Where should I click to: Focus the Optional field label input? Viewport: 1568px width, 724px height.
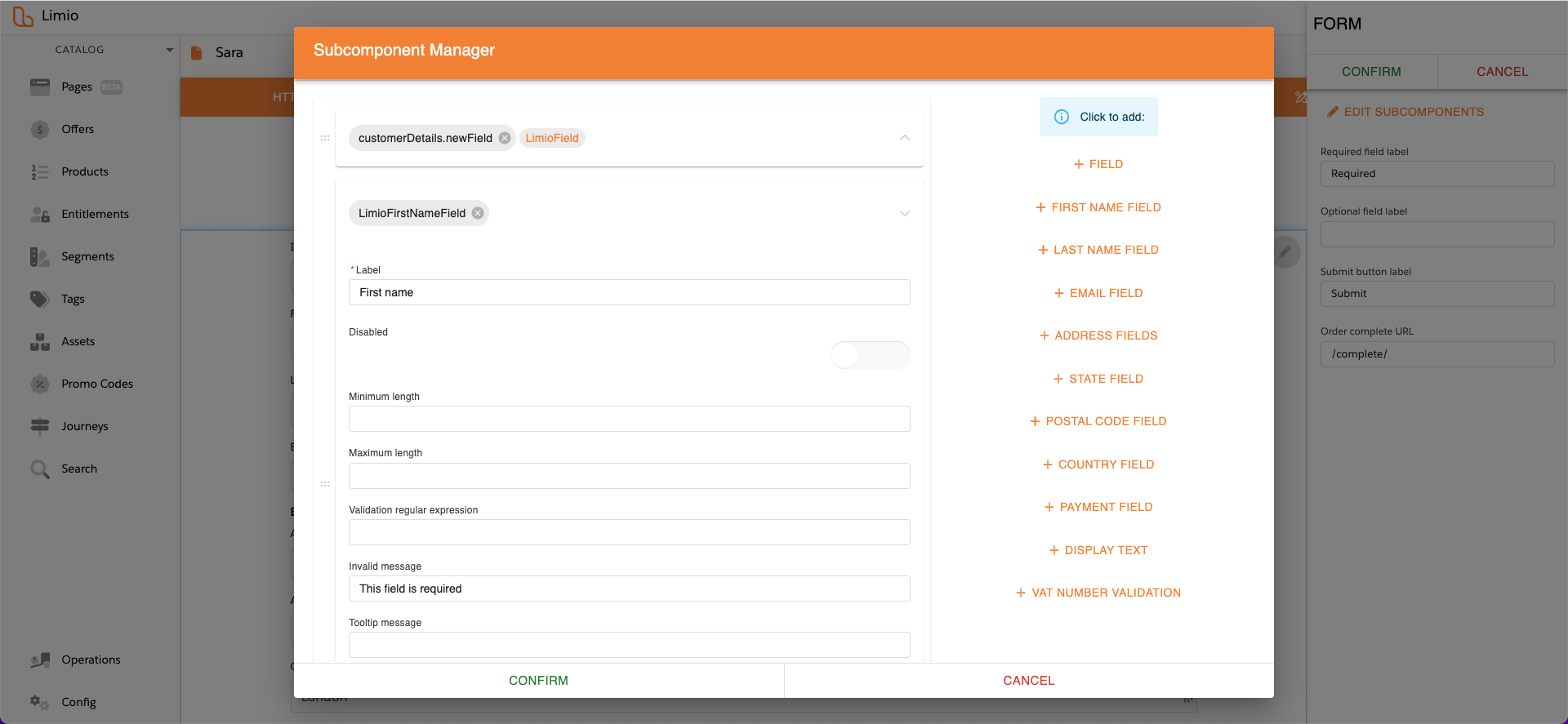(x=1437, y=234)
